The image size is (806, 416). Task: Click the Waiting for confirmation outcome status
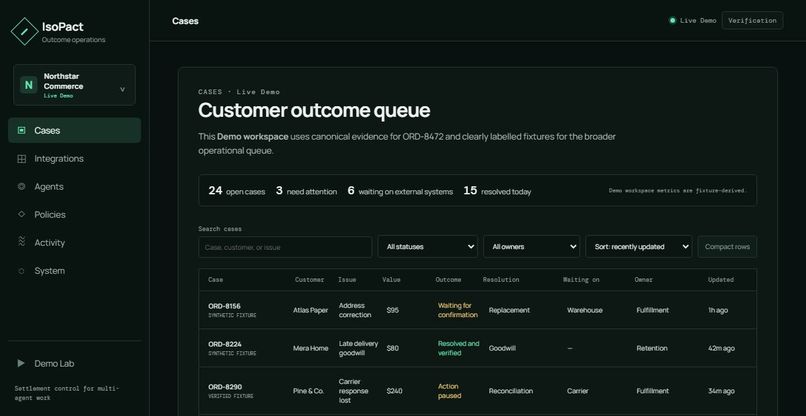click(x=457, y=310)
